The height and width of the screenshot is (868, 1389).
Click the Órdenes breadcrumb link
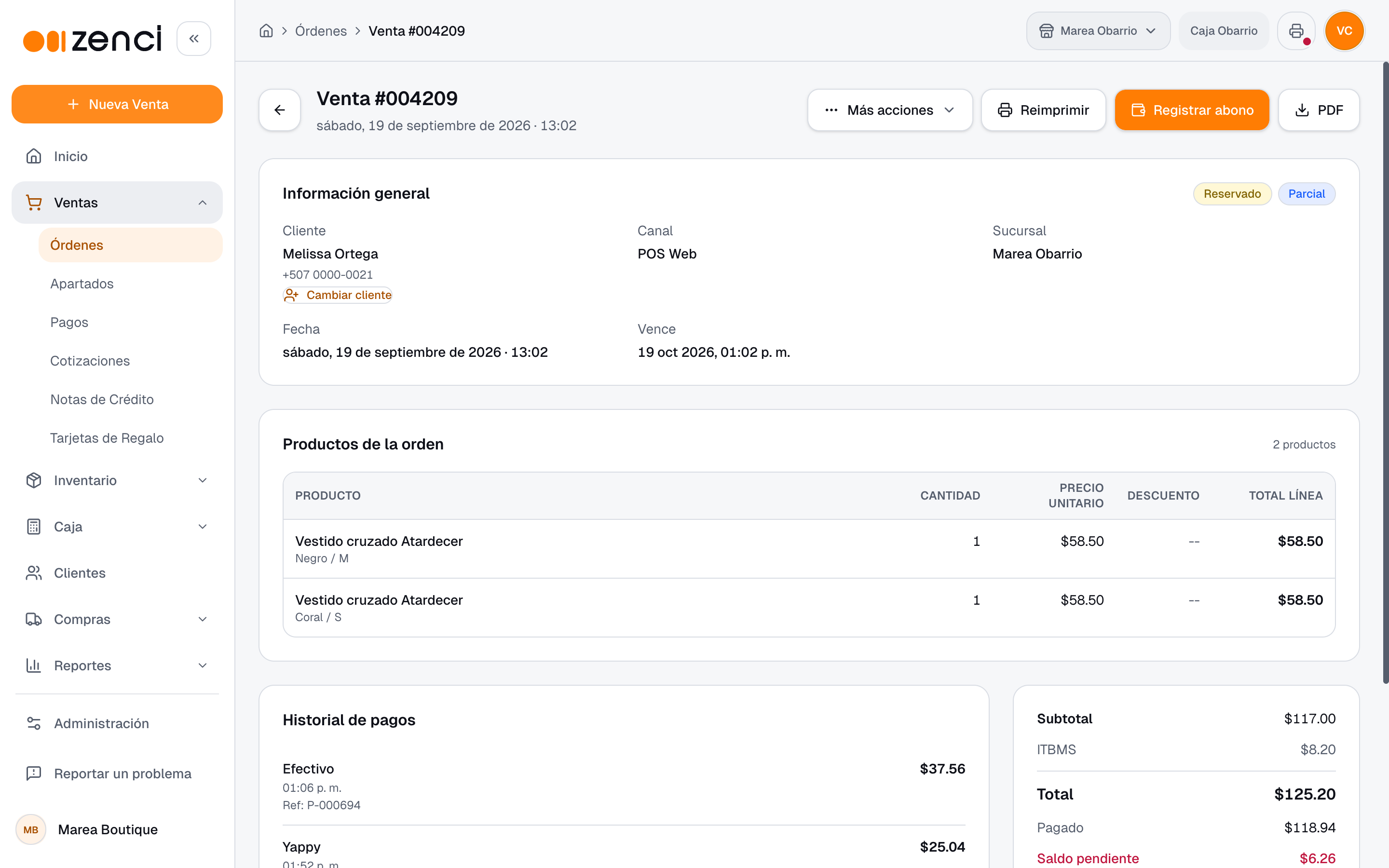point(321,31)
